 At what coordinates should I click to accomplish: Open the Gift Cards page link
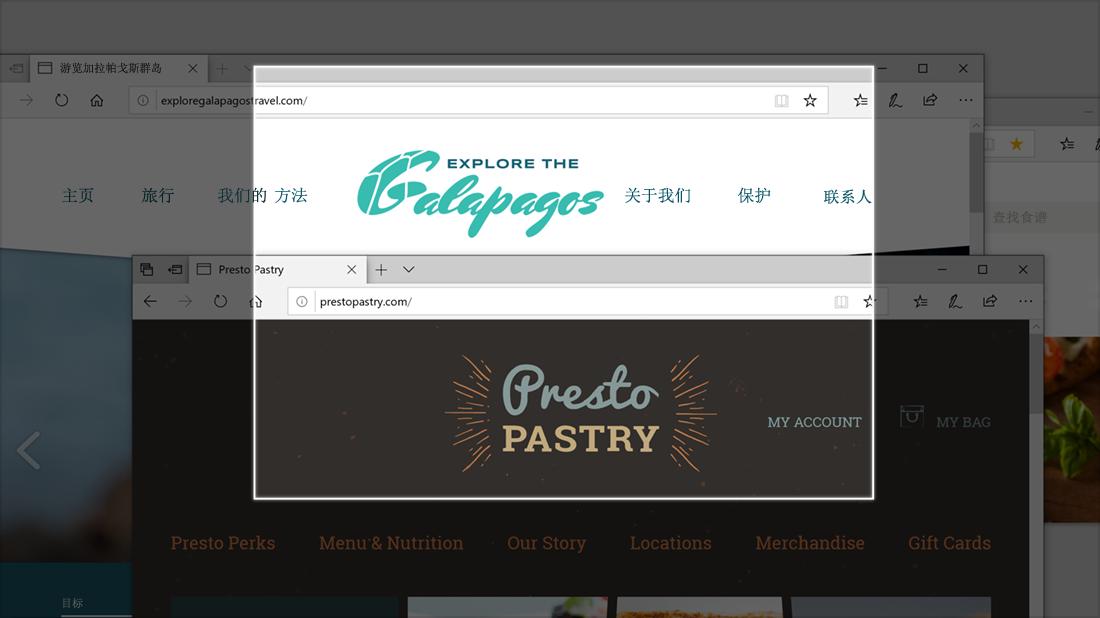pyautogui.click(x=949, y=543)
